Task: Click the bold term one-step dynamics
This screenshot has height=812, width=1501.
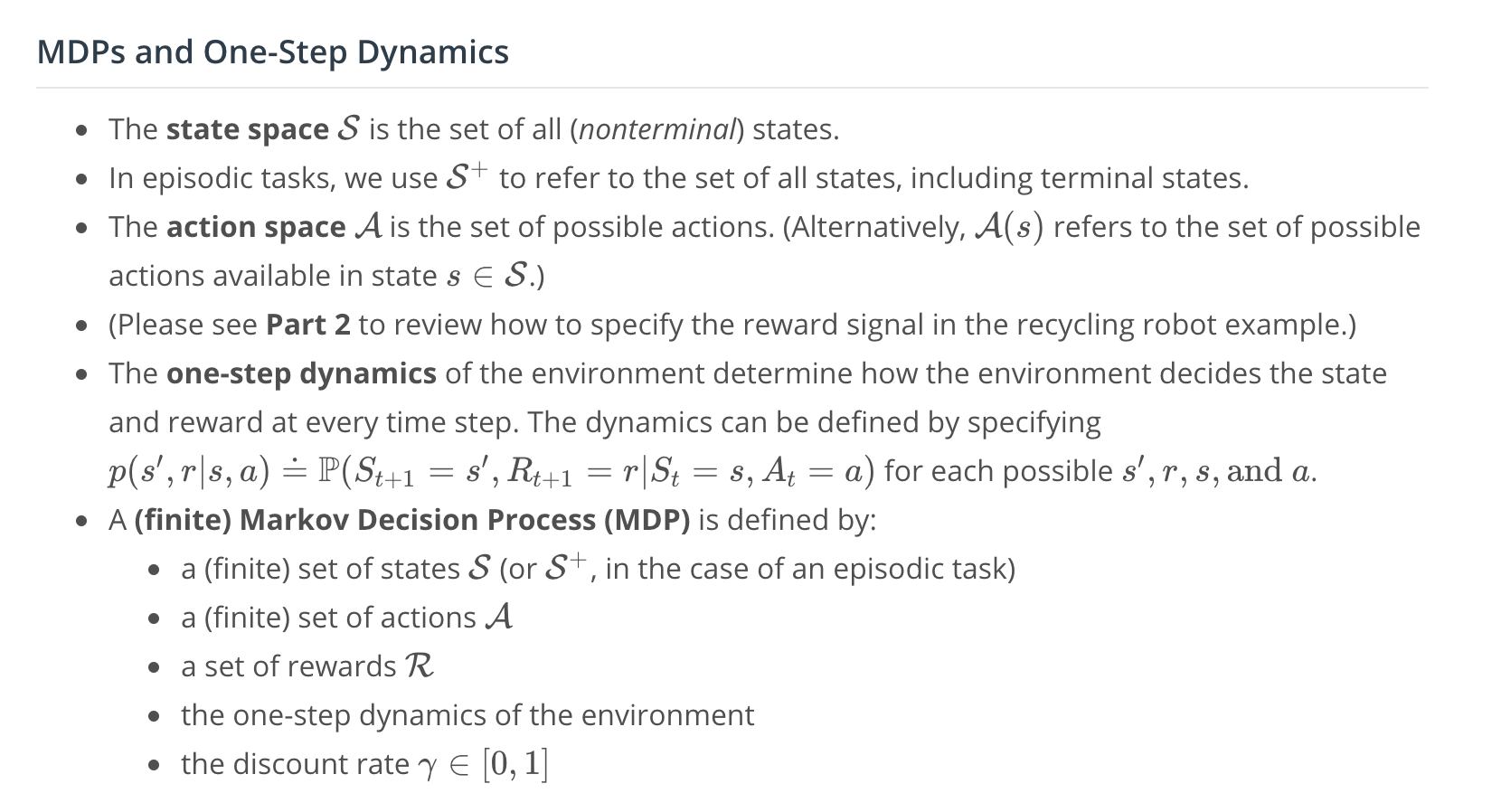Action: pyautogui.click(x=301, y=373)
